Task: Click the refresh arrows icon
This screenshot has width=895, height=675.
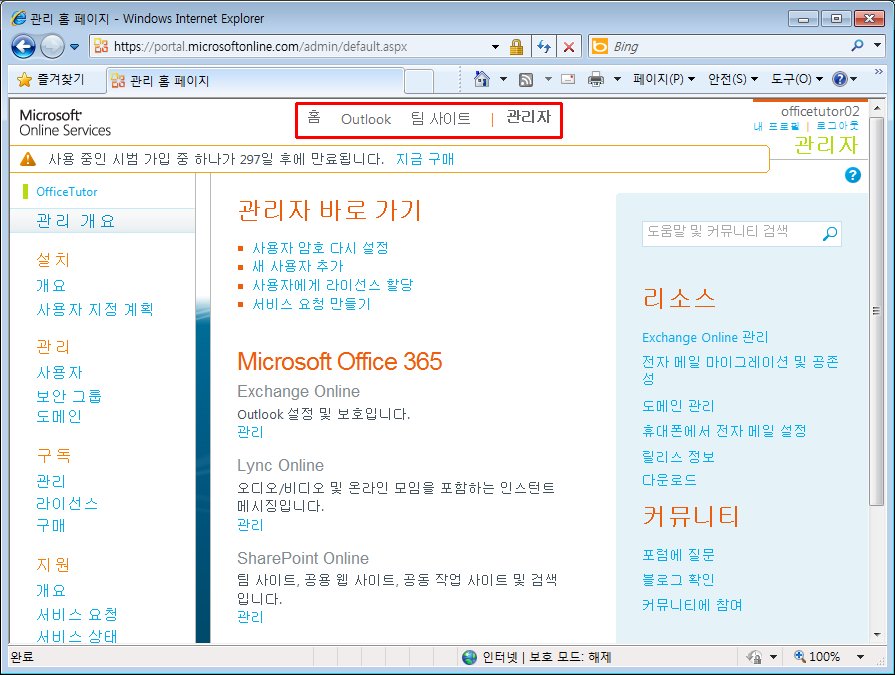Action: tap(544, 46)
